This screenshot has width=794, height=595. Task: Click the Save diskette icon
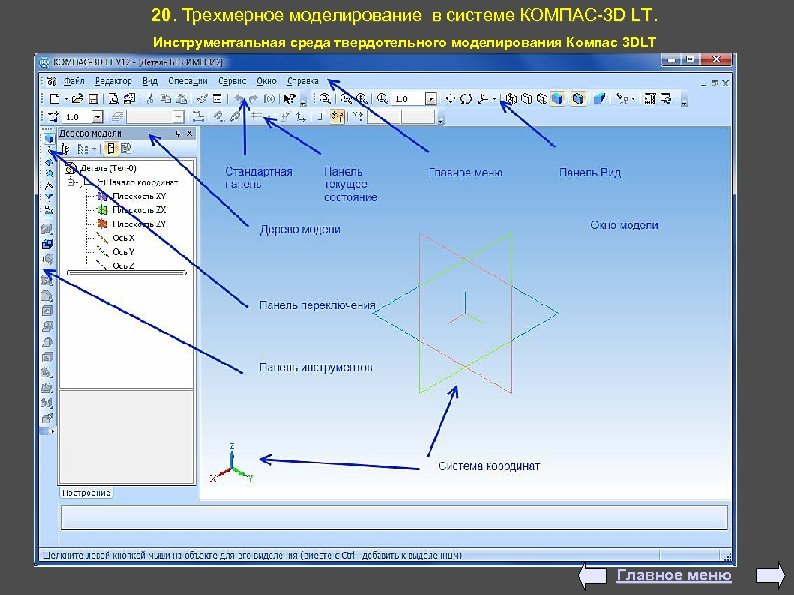pyautogui.click(x=93, y=99)
